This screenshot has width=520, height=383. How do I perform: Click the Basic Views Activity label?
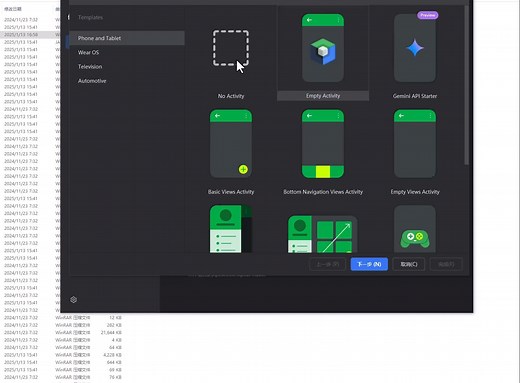[231, 192]
